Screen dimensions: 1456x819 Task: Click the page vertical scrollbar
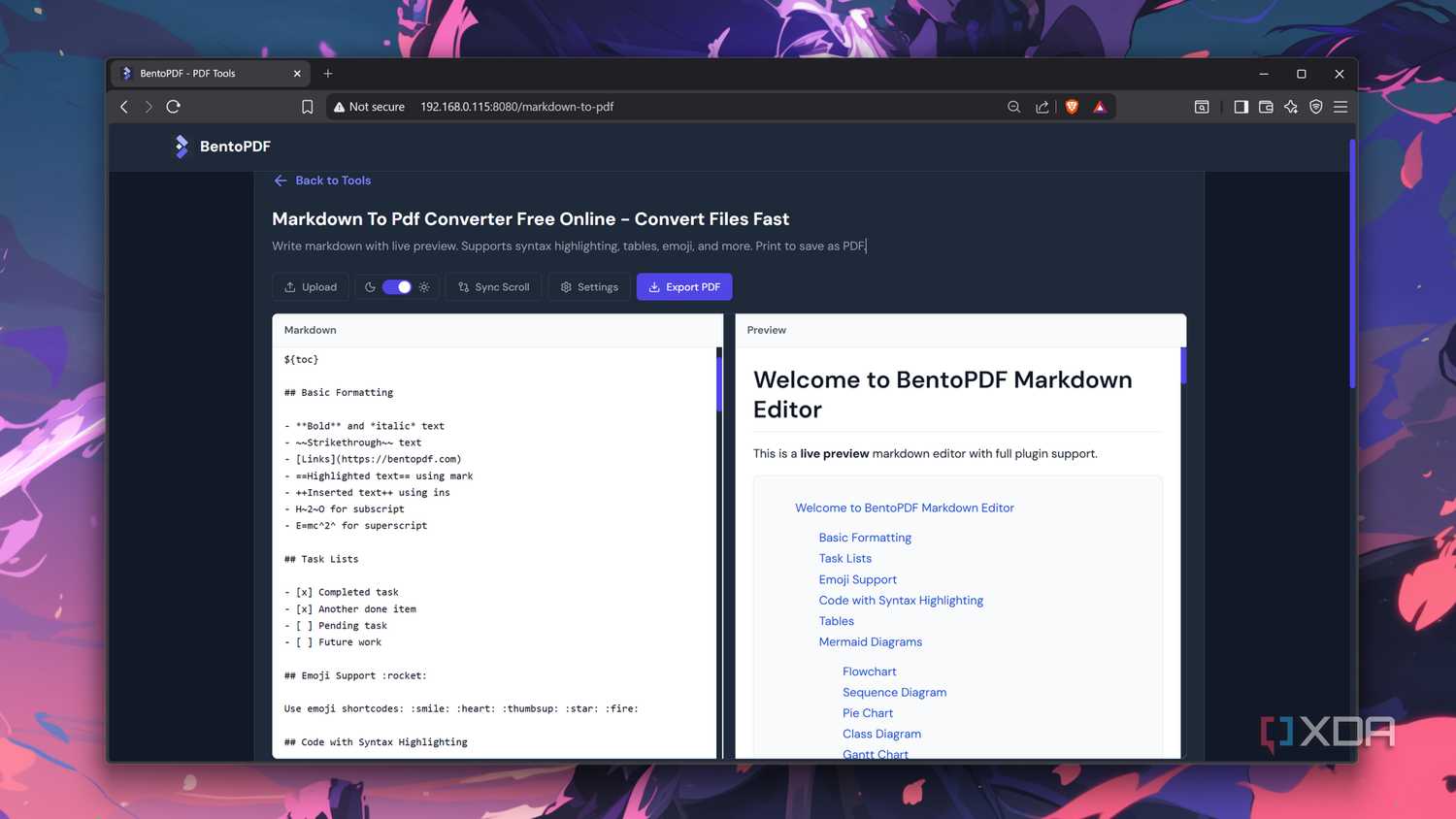1352,264
